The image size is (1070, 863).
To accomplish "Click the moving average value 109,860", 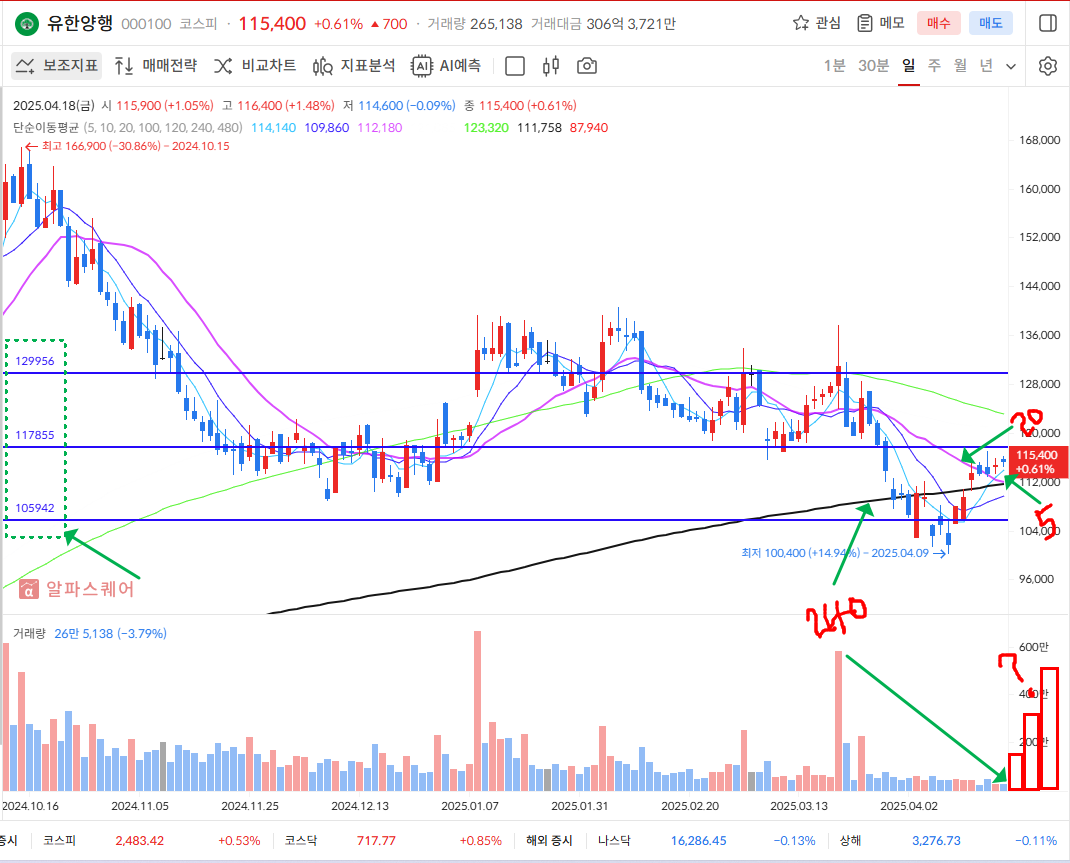I will pos(327,128).
